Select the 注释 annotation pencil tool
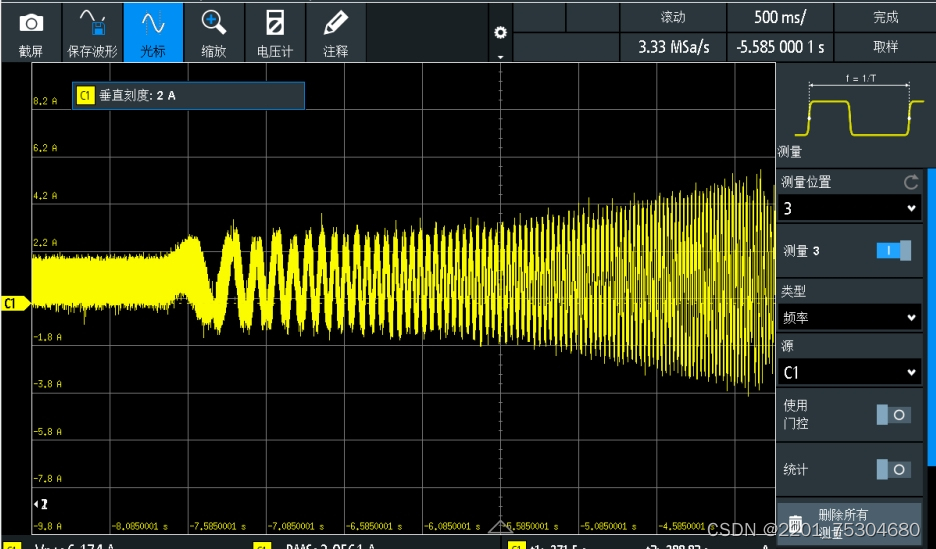 335,23
